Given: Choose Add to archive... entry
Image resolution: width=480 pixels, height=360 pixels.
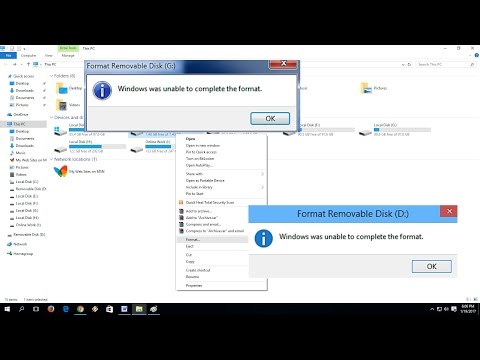Looking at the screenshot, I should click(x=199, y=211).
